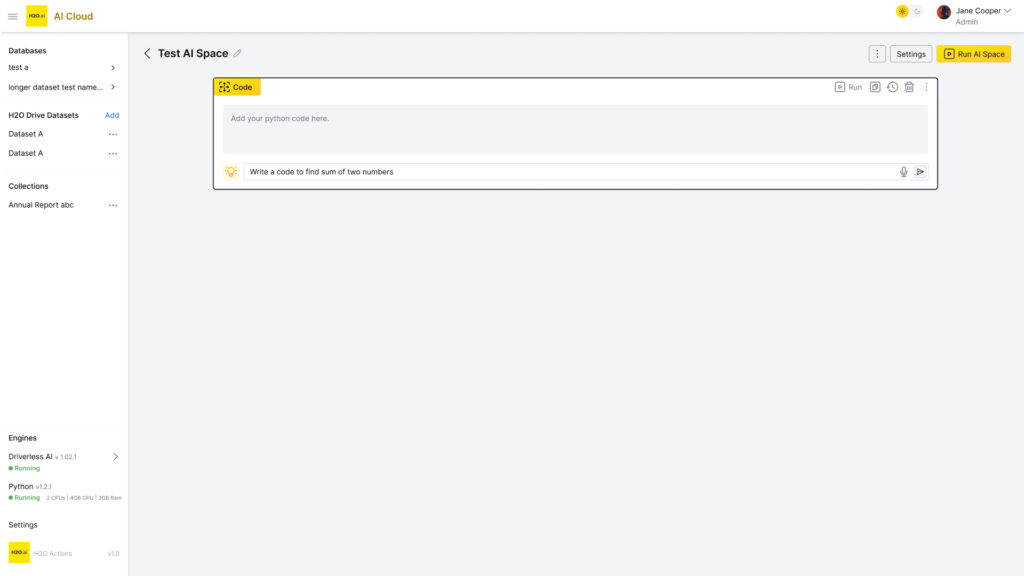The image size is (1024, 576).
Task: Send the prompt with the arrow icon
Action: [x=920, y=172]
